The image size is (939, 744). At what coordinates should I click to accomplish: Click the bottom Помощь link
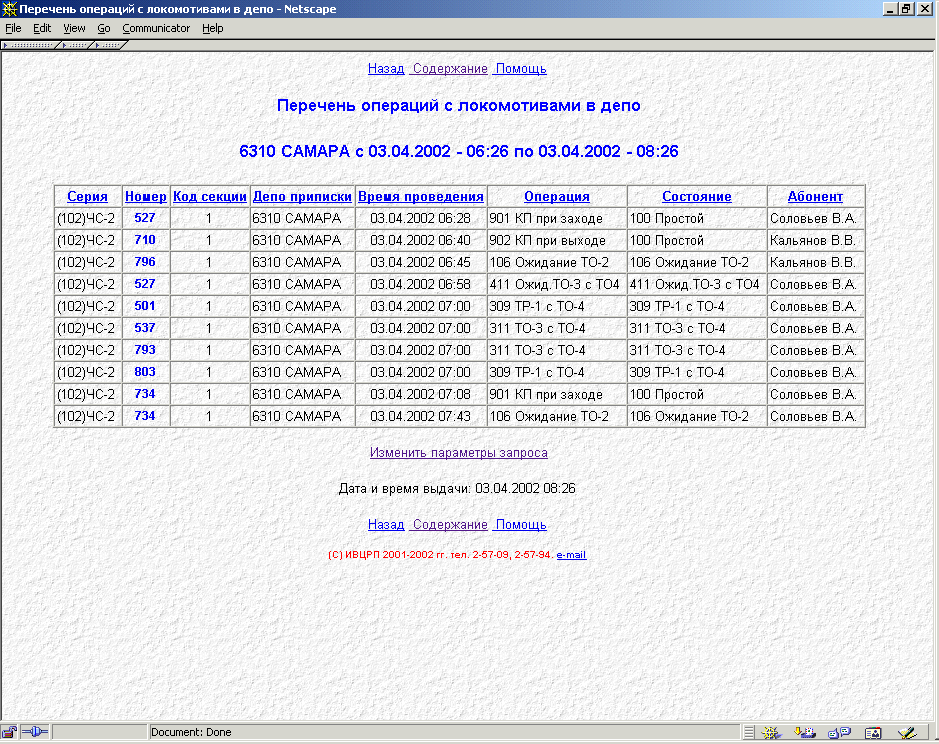tap(521, 525)
